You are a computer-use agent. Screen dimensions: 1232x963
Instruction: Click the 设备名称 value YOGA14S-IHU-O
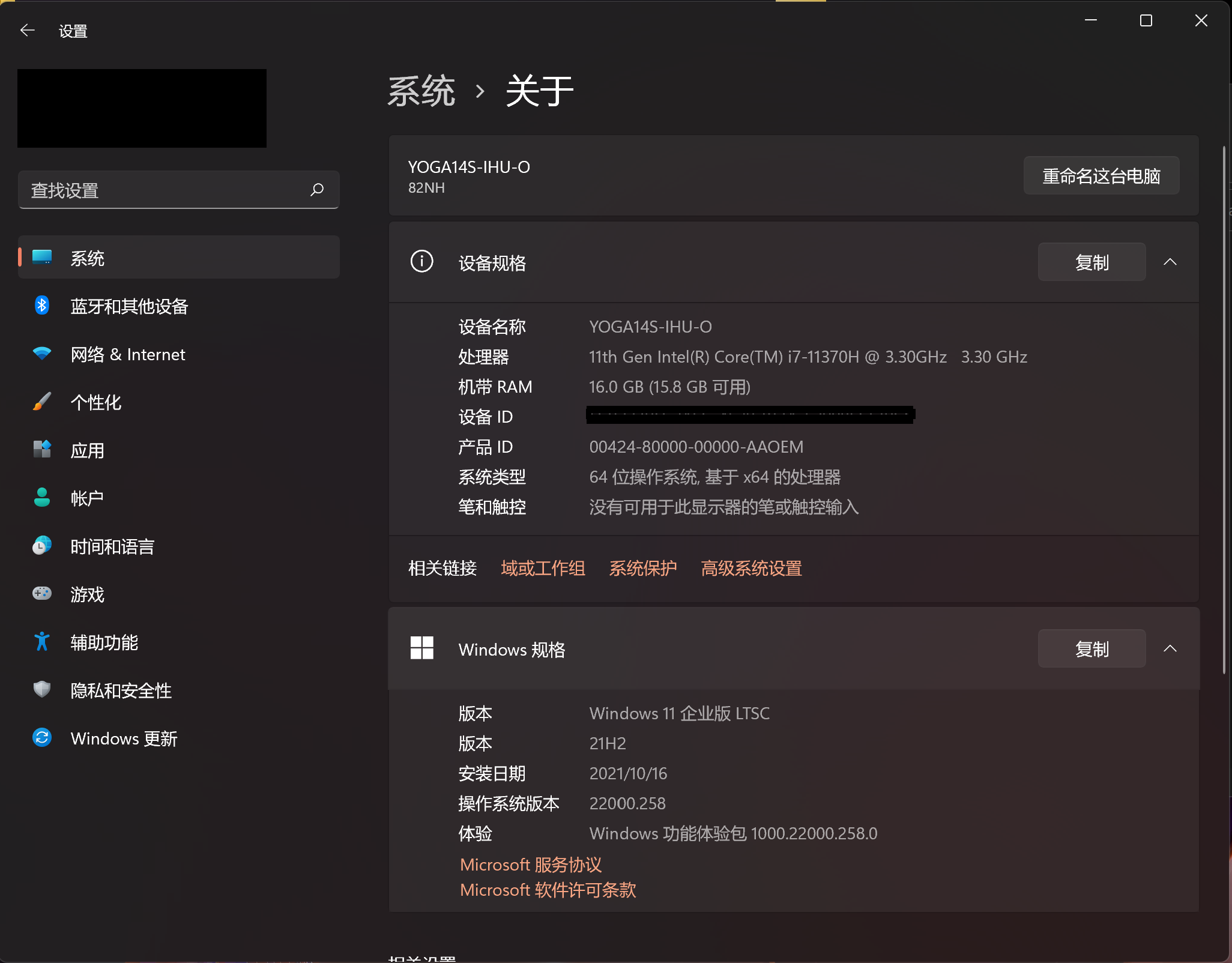tap(650, 327)
